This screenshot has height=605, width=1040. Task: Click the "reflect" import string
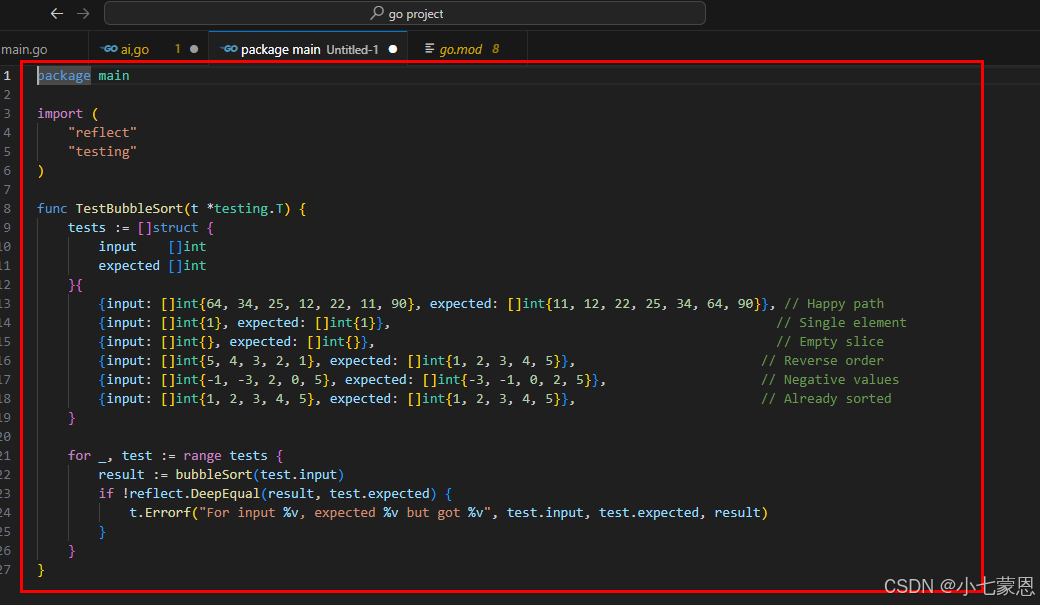point(102,133)
